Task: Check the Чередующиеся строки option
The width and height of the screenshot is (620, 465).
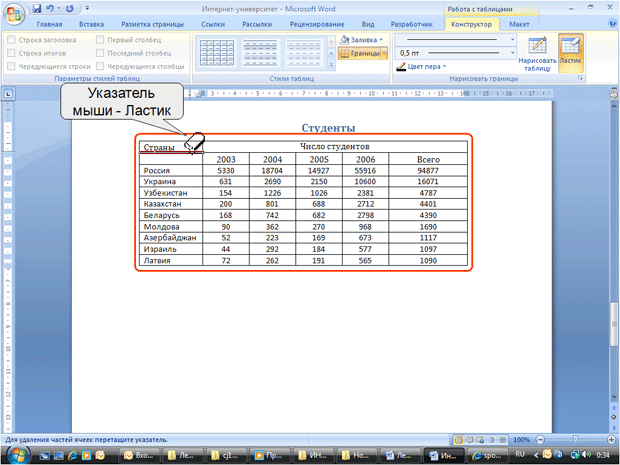Action: [x=11, y=66]
